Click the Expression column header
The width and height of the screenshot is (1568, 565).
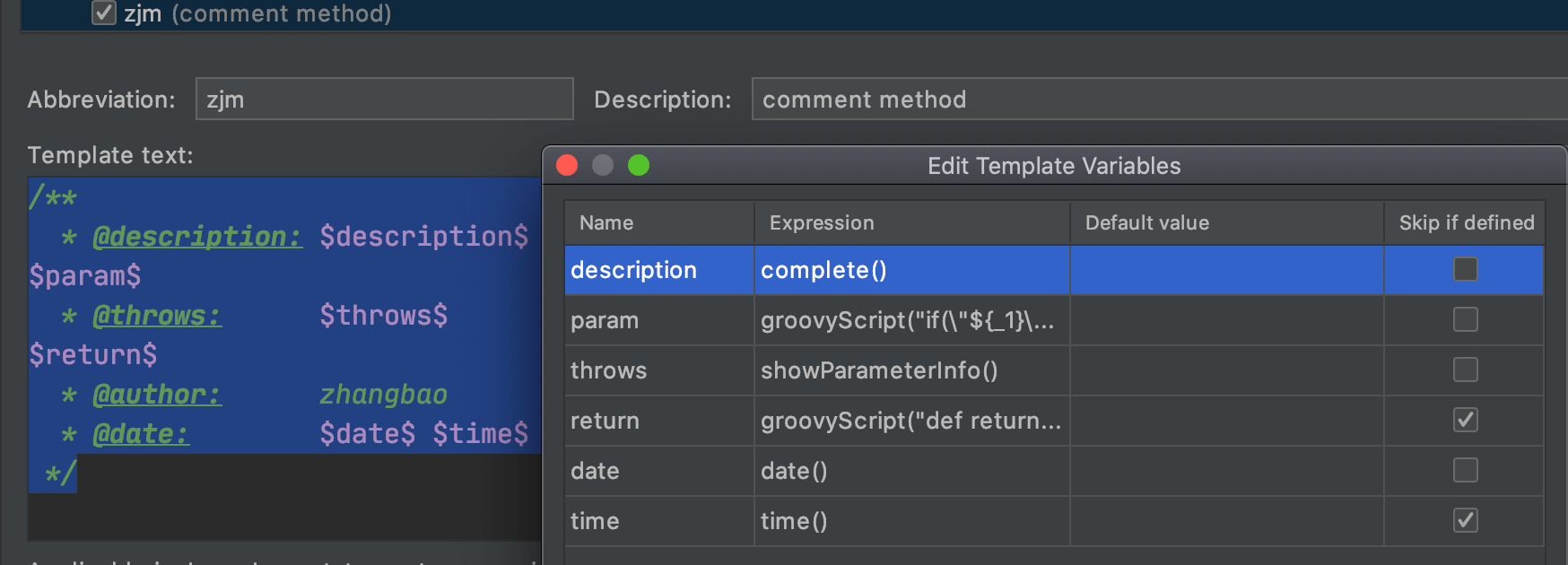pyautogui.click(x=911, y=222)
